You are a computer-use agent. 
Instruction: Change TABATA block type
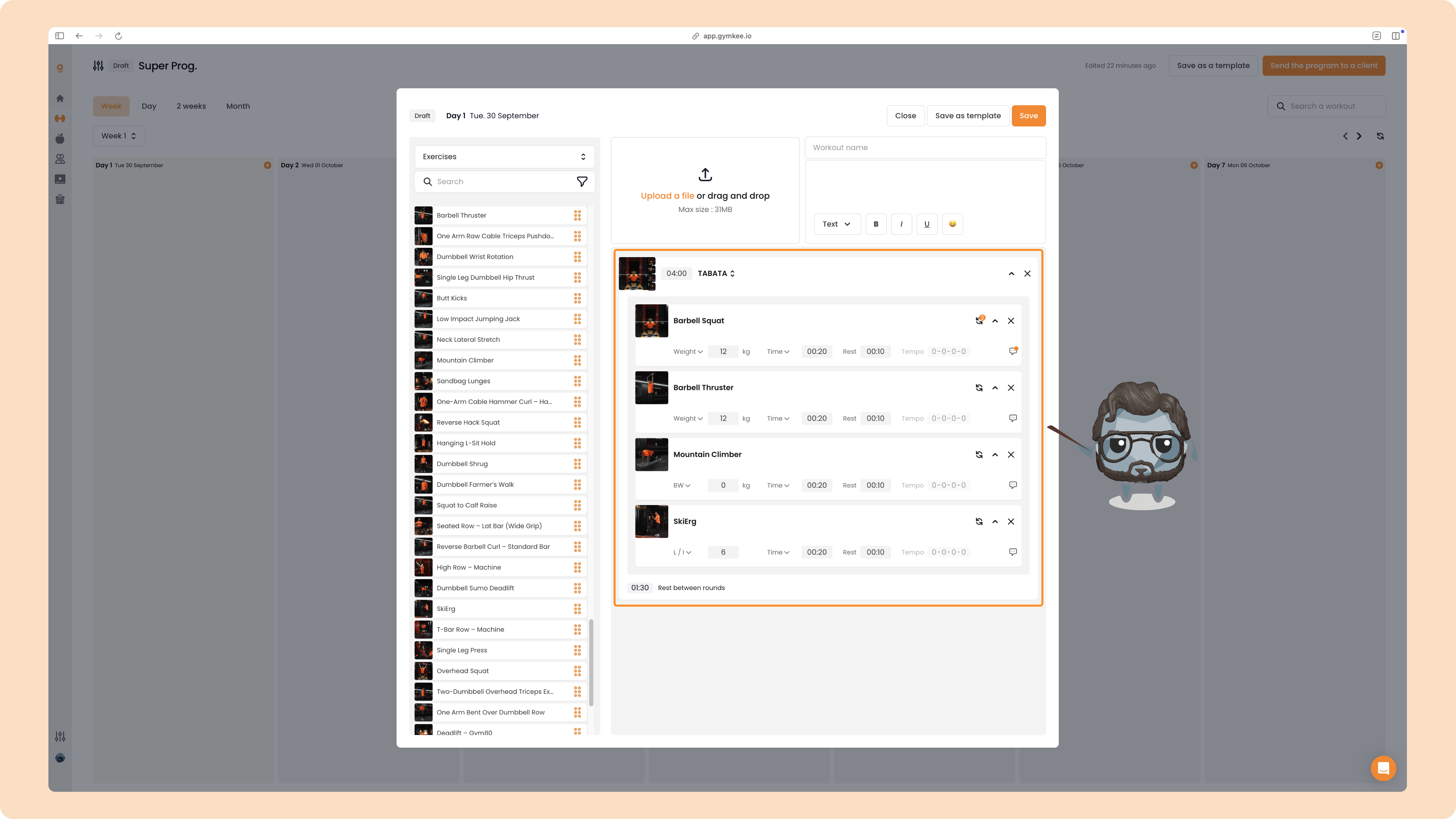coord(716,273)
